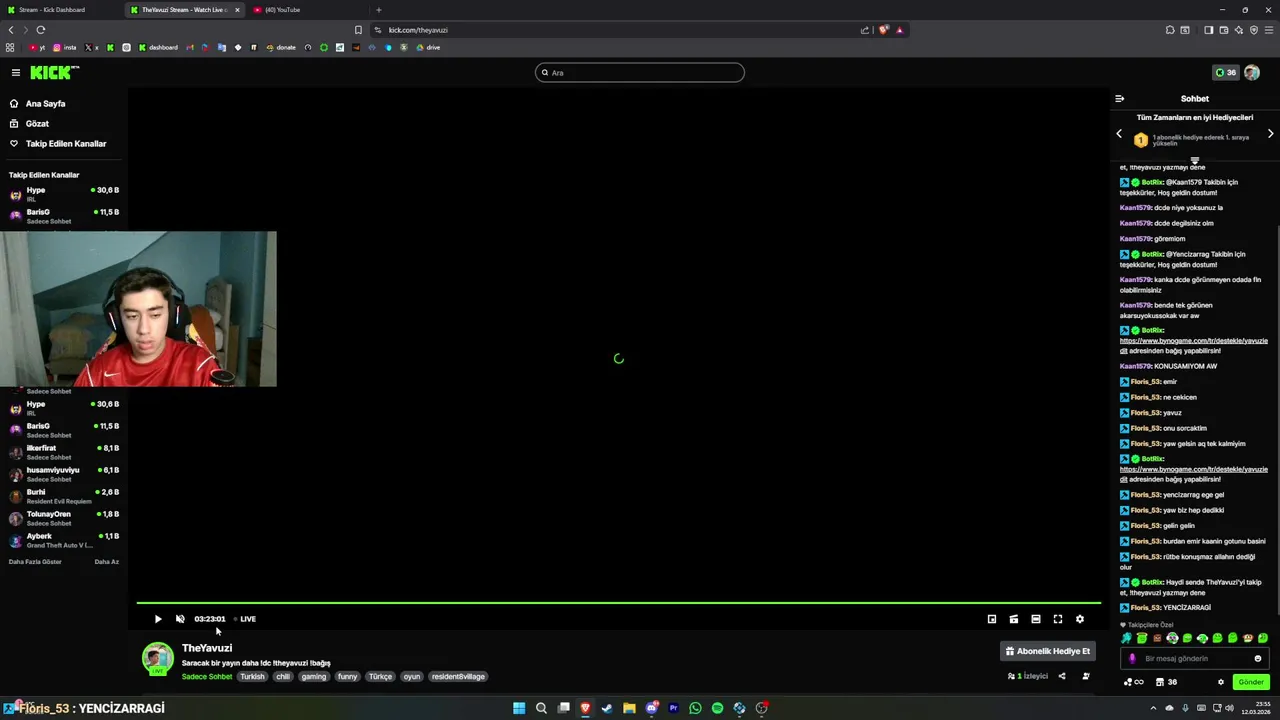1280x720 pixels.
Task: Open Gözat in the sidebar
Action: pyautogui.click(x=37, y=123)
